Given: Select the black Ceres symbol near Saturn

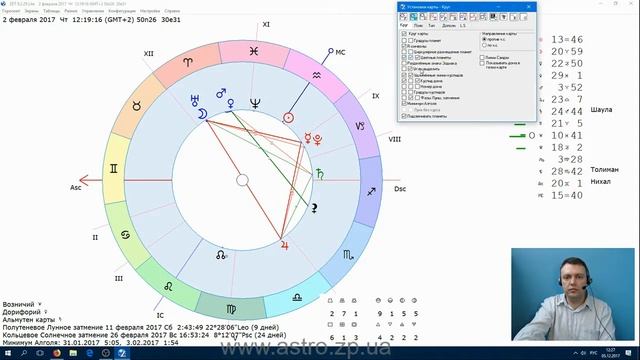Looking at the screenshot, I should pos(314,208).
